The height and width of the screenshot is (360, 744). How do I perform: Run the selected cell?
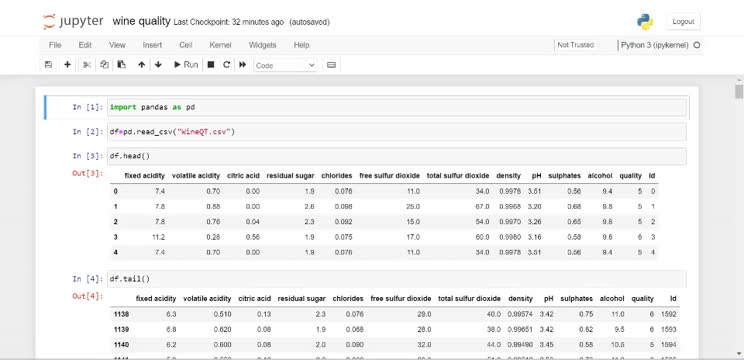point(186,65)
